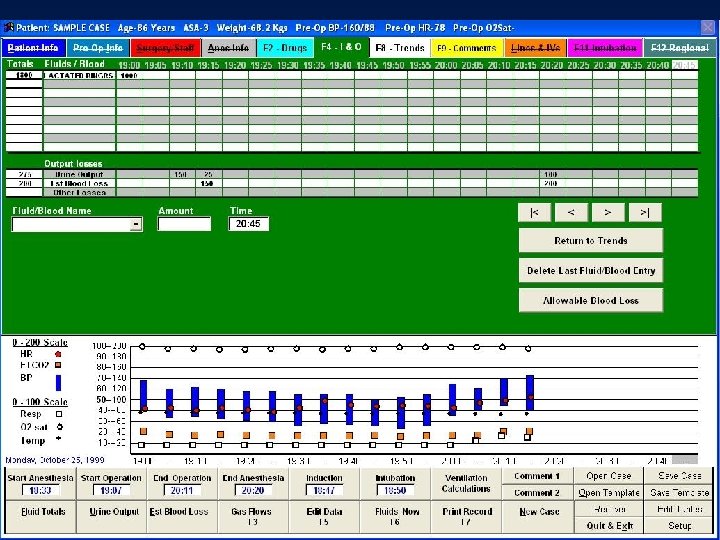Click the Induction time button
This screenshot has height=540, width=720.
pos(324,484)
